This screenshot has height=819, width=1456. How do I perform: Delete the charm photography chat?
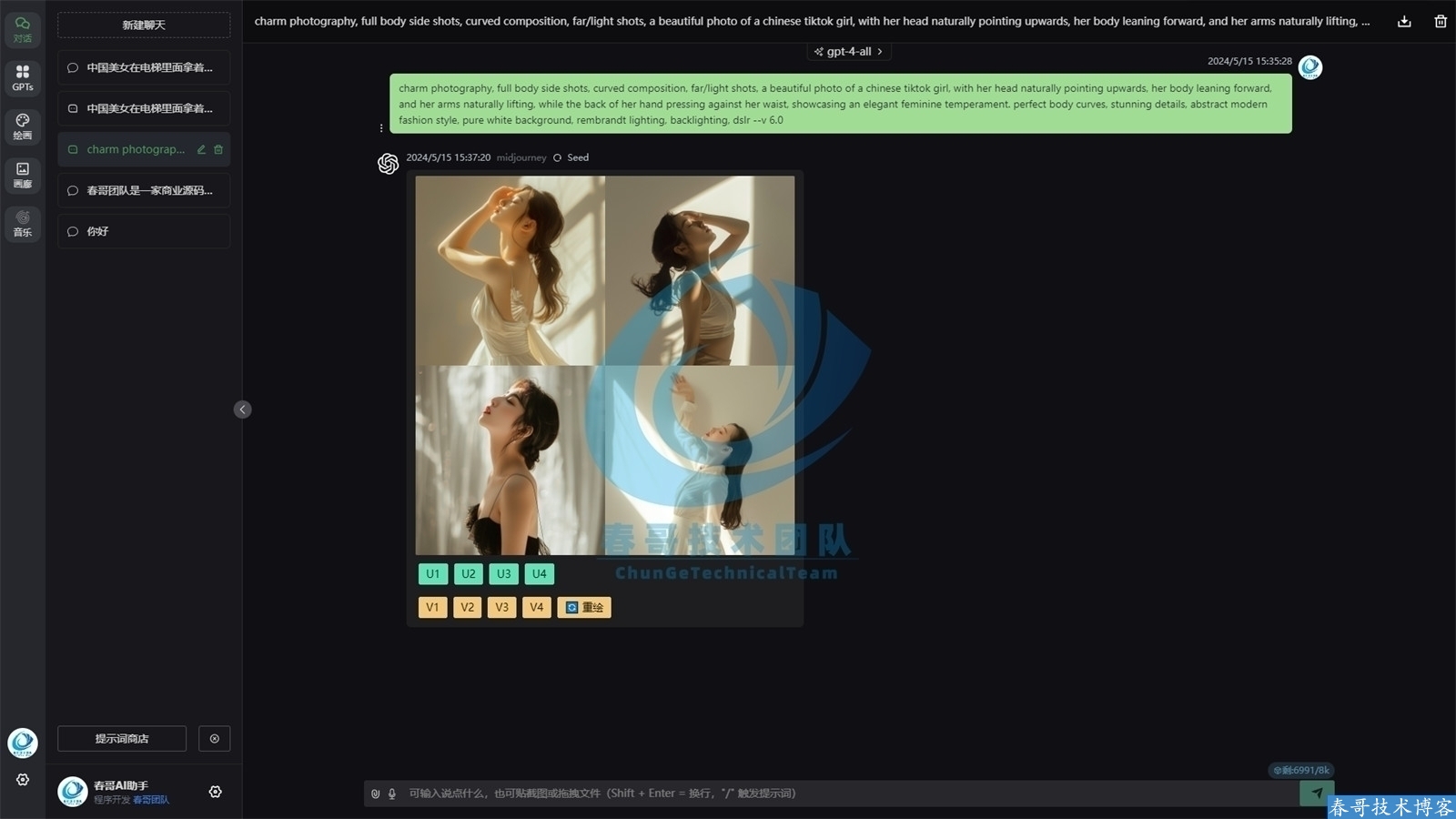(x=218, y=149)
